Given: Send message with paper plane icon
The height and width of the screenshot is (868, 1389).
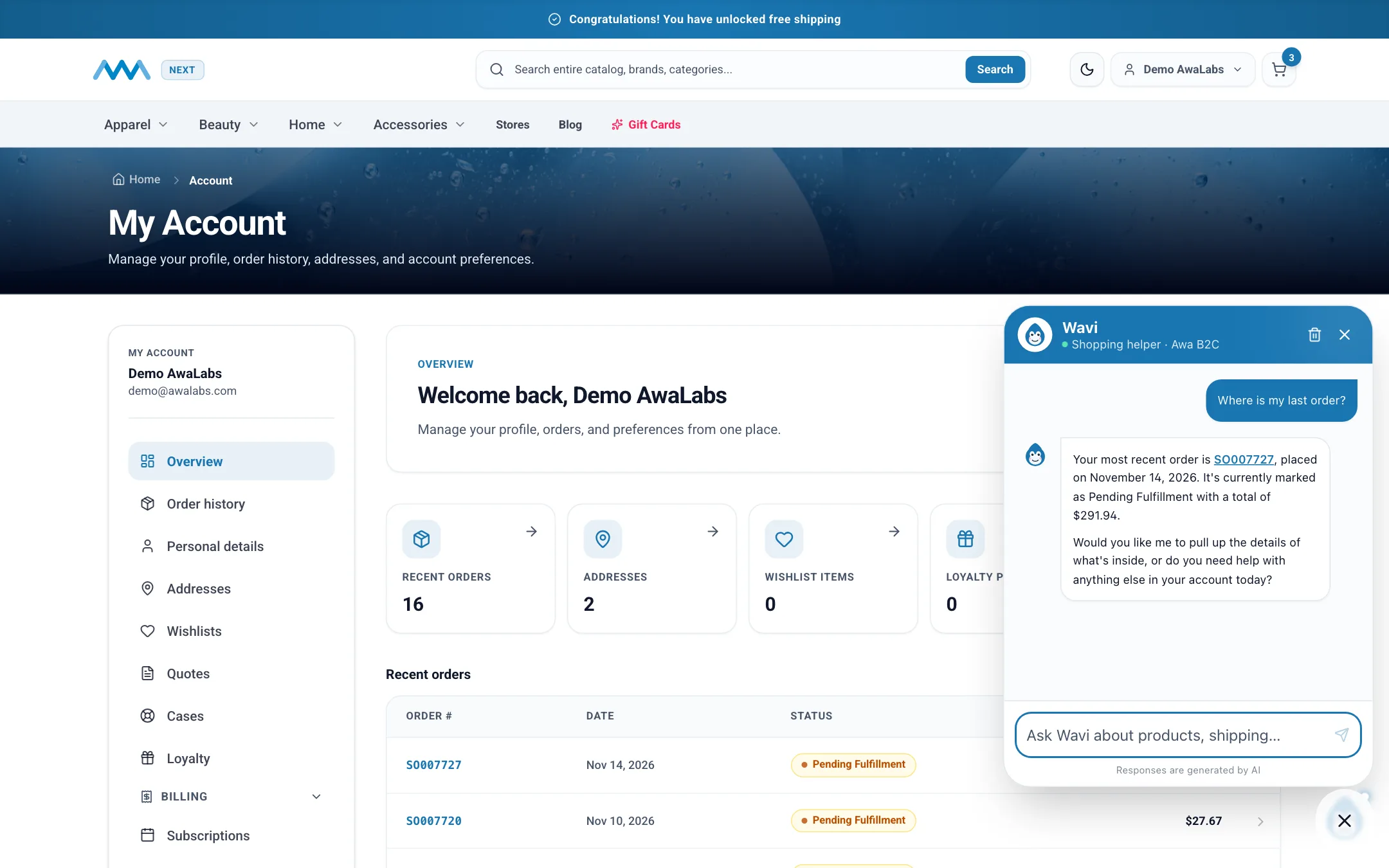Looking at the screenshot, I should 1341,735.
